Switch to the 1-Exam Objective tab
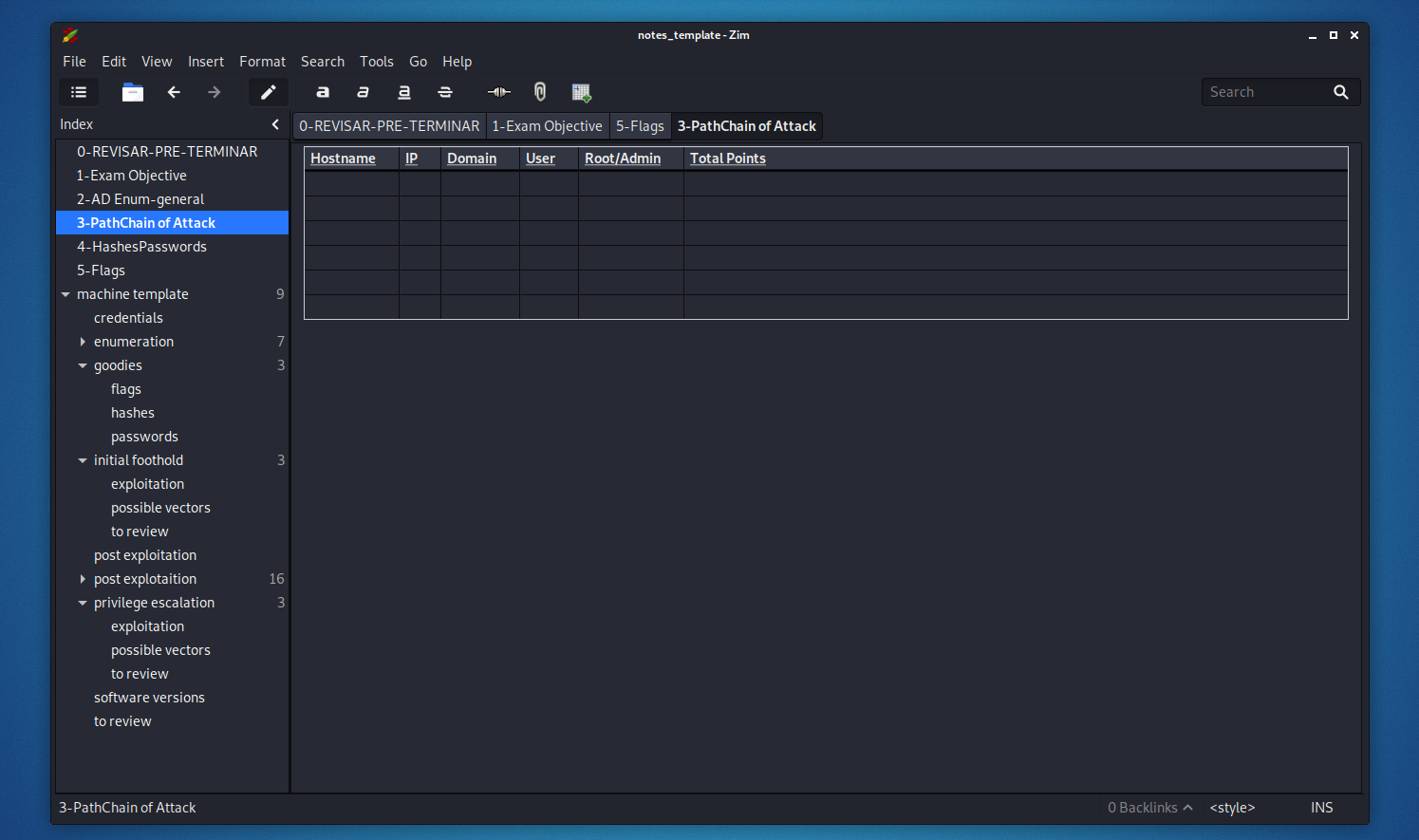The image size is (1419, 840). 547,126
